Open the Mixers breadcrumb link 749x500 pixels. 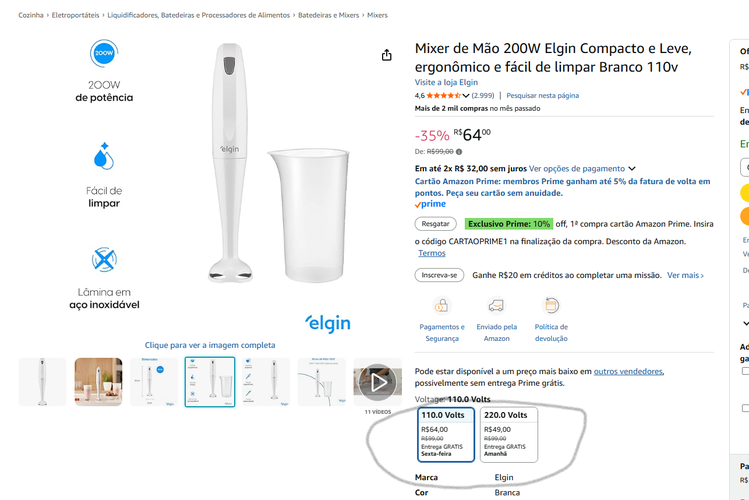tap(377, 15)
